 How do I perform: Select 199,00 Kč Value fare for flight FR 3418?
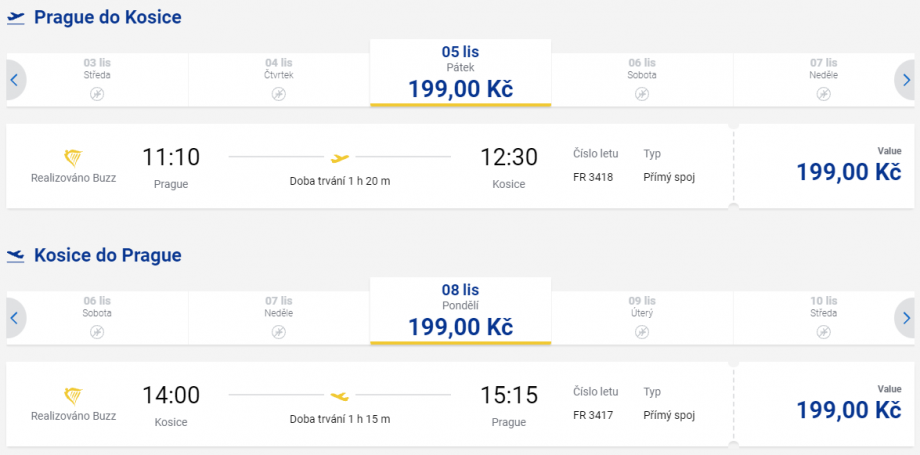(x=848, y=170)
